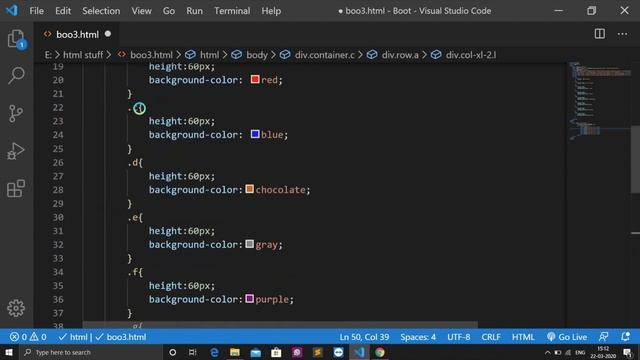This screenshot has width=640, height=360.
Task: Open the chocolate color swatch picker
Action: point(249,189)
